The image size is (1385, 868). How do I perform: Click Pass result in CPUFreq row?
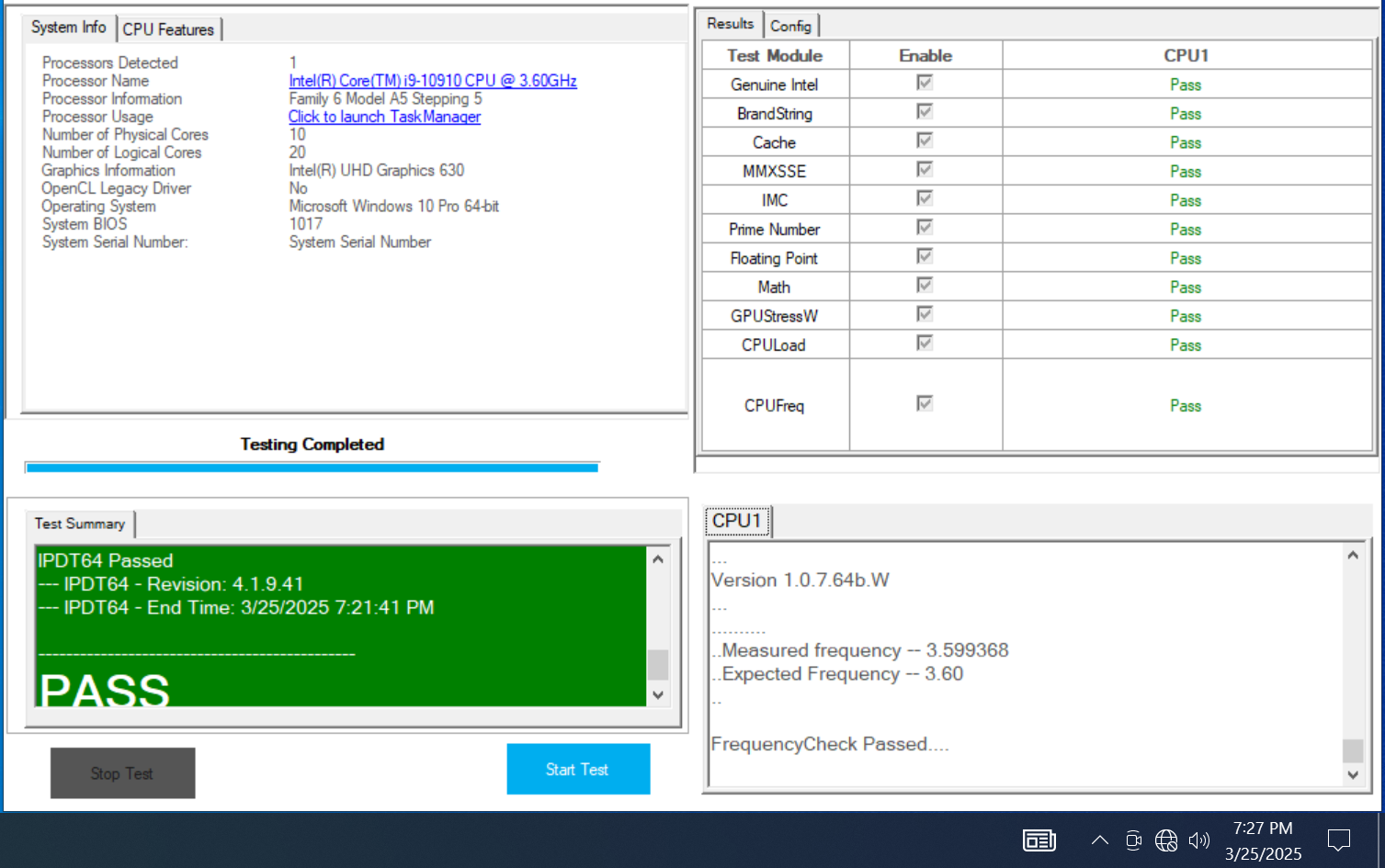[x=1186, y=406]
